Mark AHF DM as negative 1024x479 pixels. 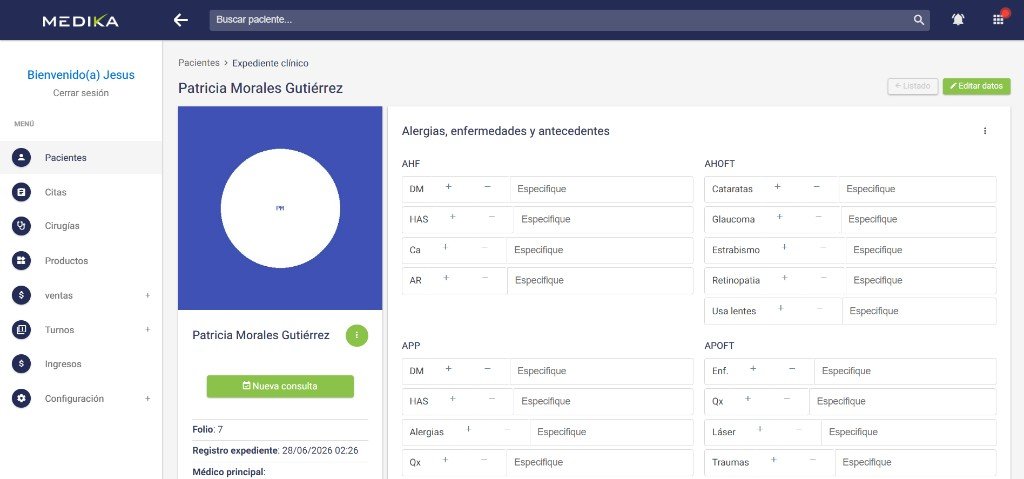(x=487, y=187)
